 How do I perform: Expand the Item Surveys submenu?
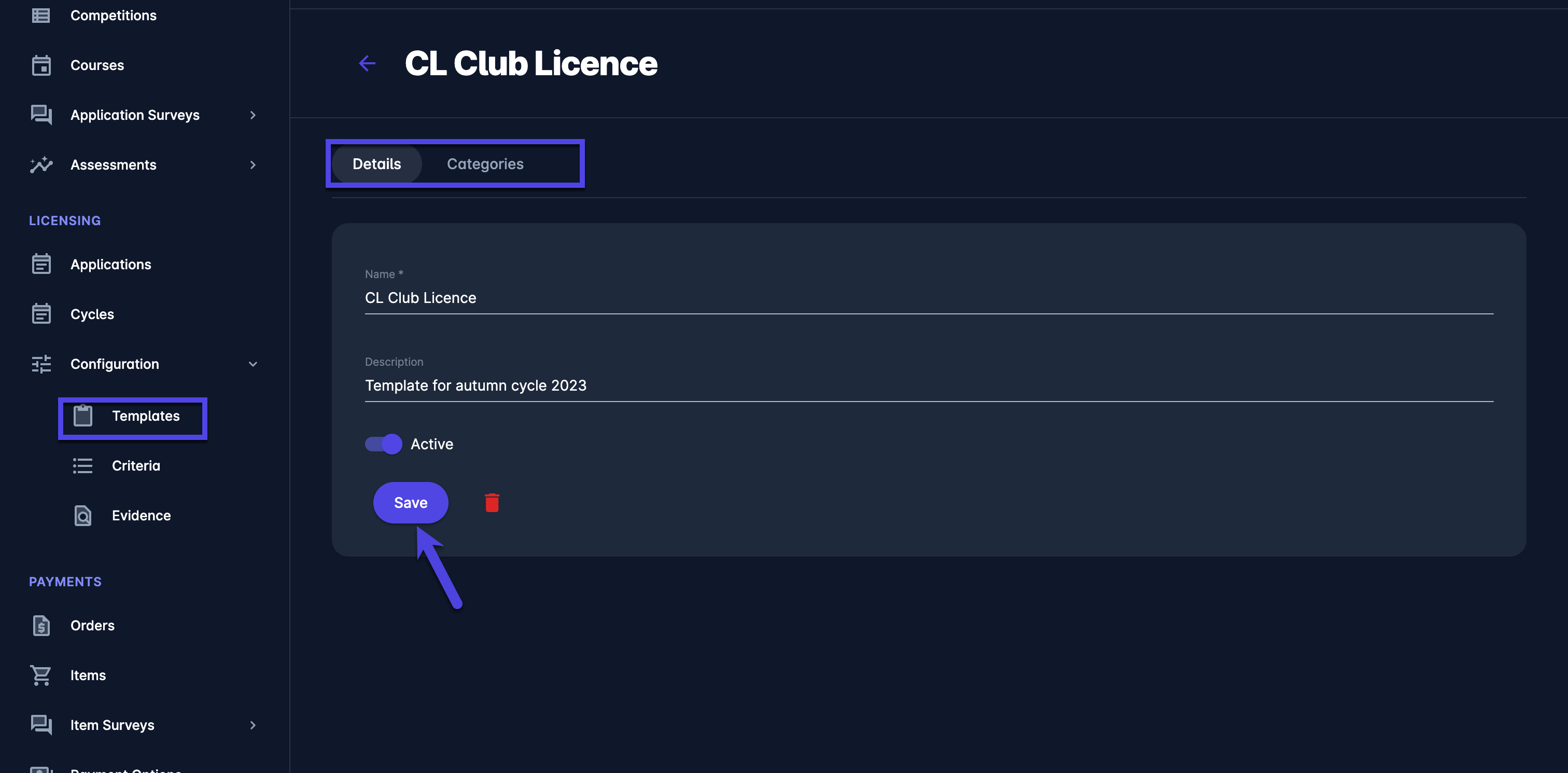point(253,725)
